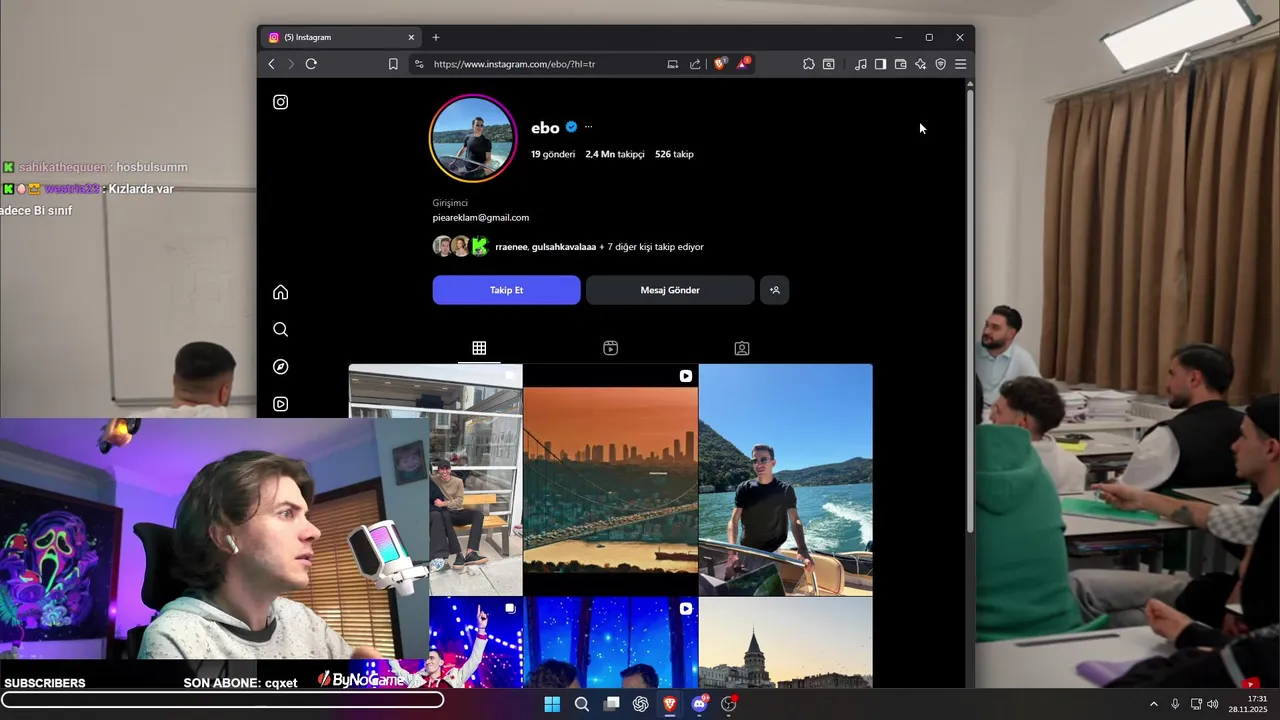Open Instagram search icon in sidebar
Screen dimensions: 1280x720
coord(281,329)
